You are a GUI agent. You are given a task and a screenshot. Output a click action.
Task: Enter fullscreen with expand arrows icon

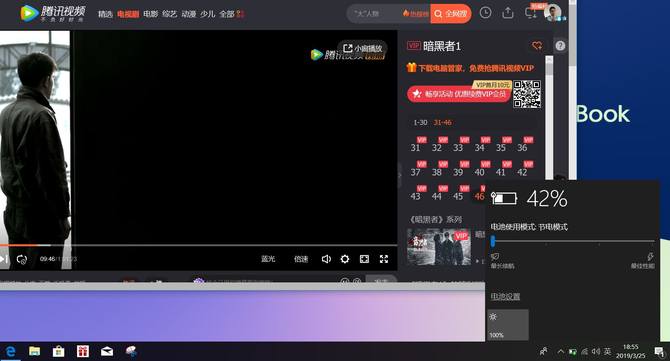[x=384, y=259]
